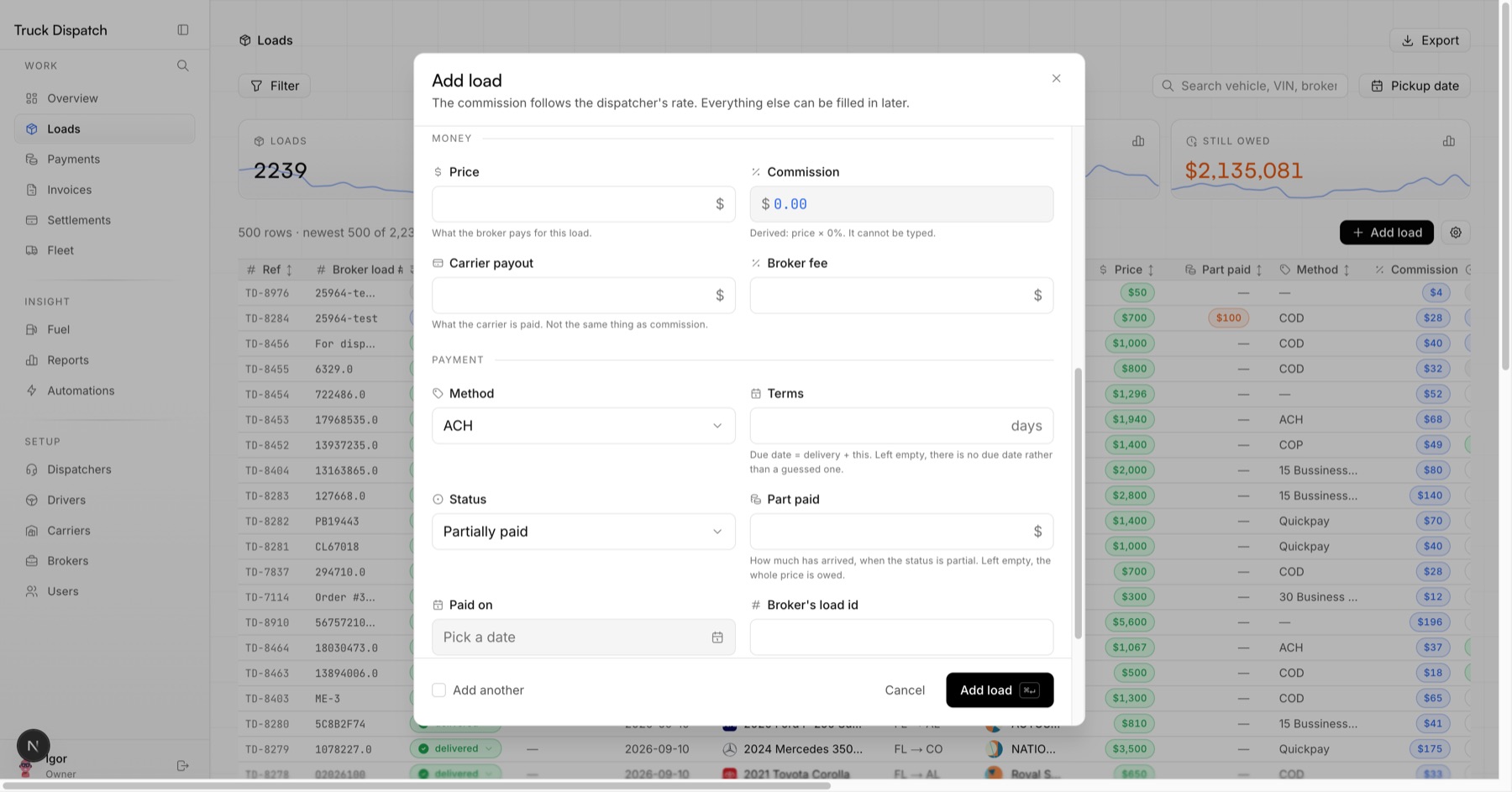Sort by the Method column

[1347, 270]
